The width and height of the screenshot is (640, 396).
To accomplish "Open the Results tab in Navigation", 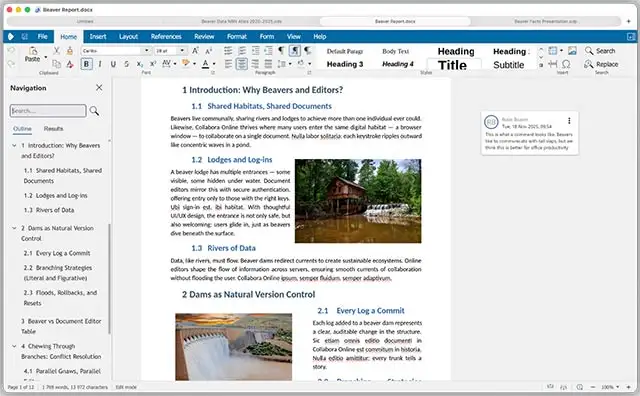I will pyautogui.click(x=53, y=129).
